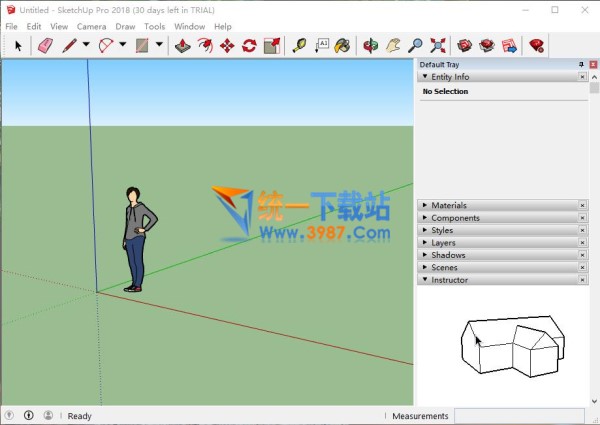600x425 pixels.
Task: Open Extension Warehouse toolbar icon
Action: coord(487,46)
